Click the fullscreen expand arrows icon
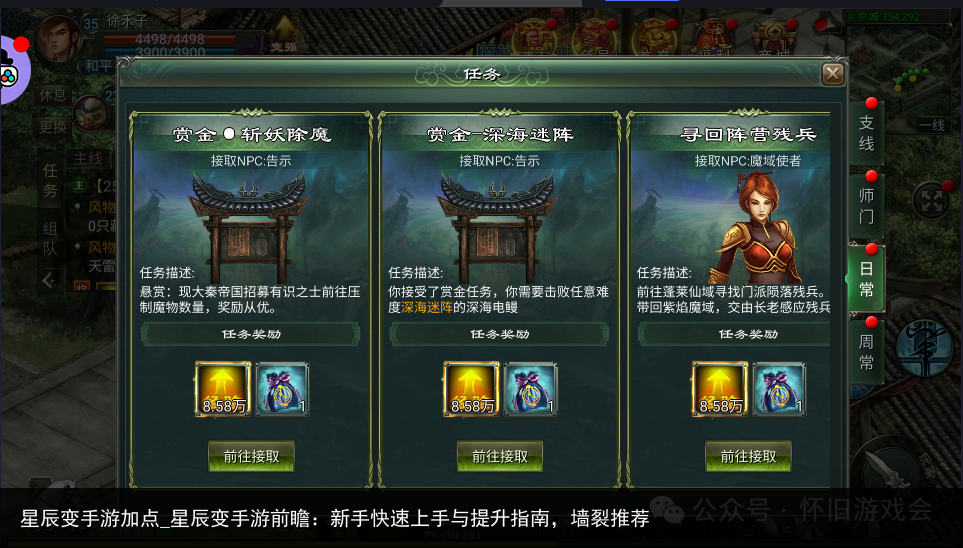This screenshot has width=963, height=548. pyautogui.click(x=931, y=201)
